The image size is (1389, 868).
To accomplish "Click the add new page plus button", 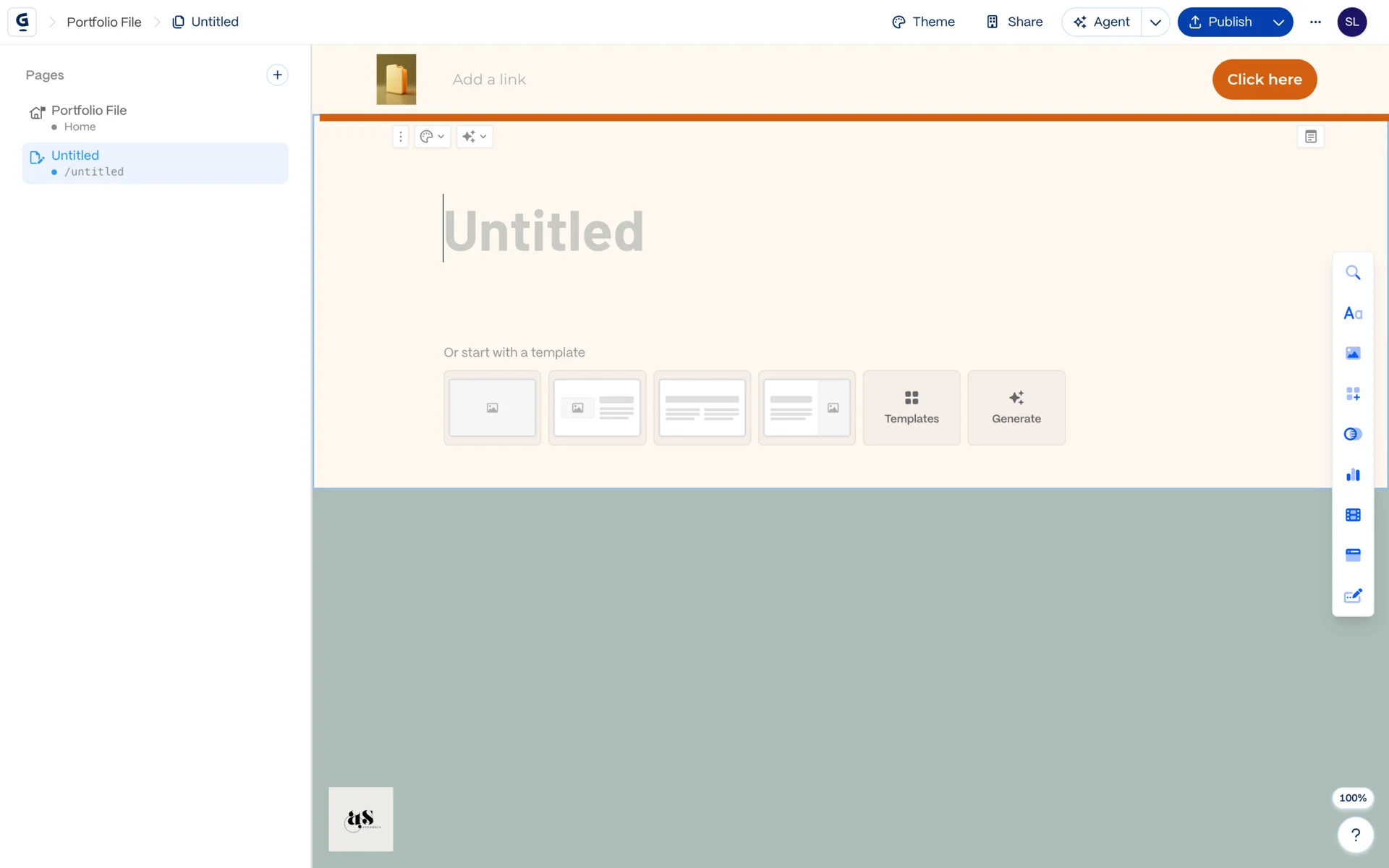I will (277, 75).
